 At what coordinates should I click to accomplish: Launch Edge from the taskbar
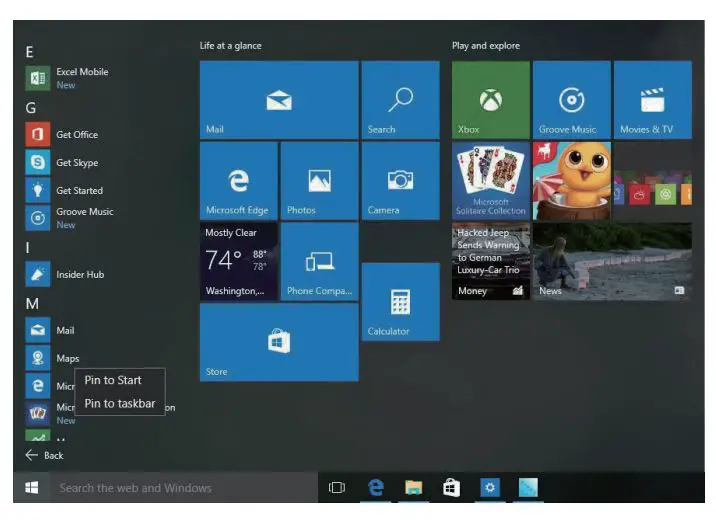(376, 488)
